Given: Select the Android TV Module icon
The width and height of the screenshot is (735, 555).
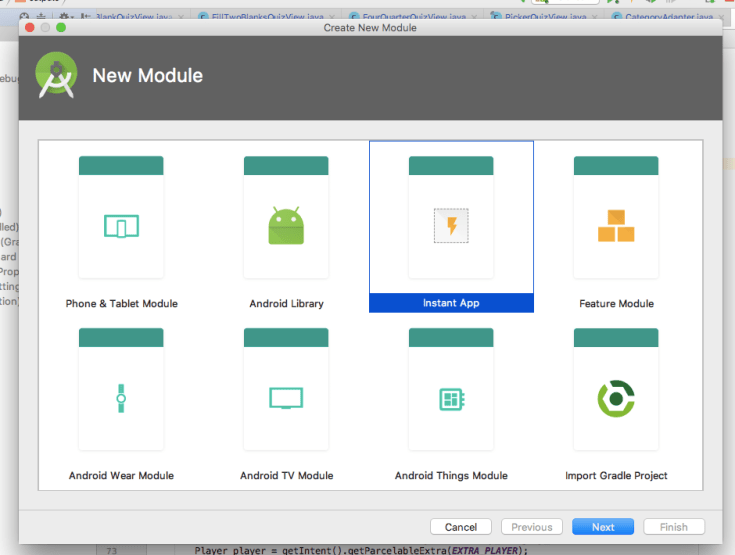Looking at the screenshot, I should click(x=286, y=398).
